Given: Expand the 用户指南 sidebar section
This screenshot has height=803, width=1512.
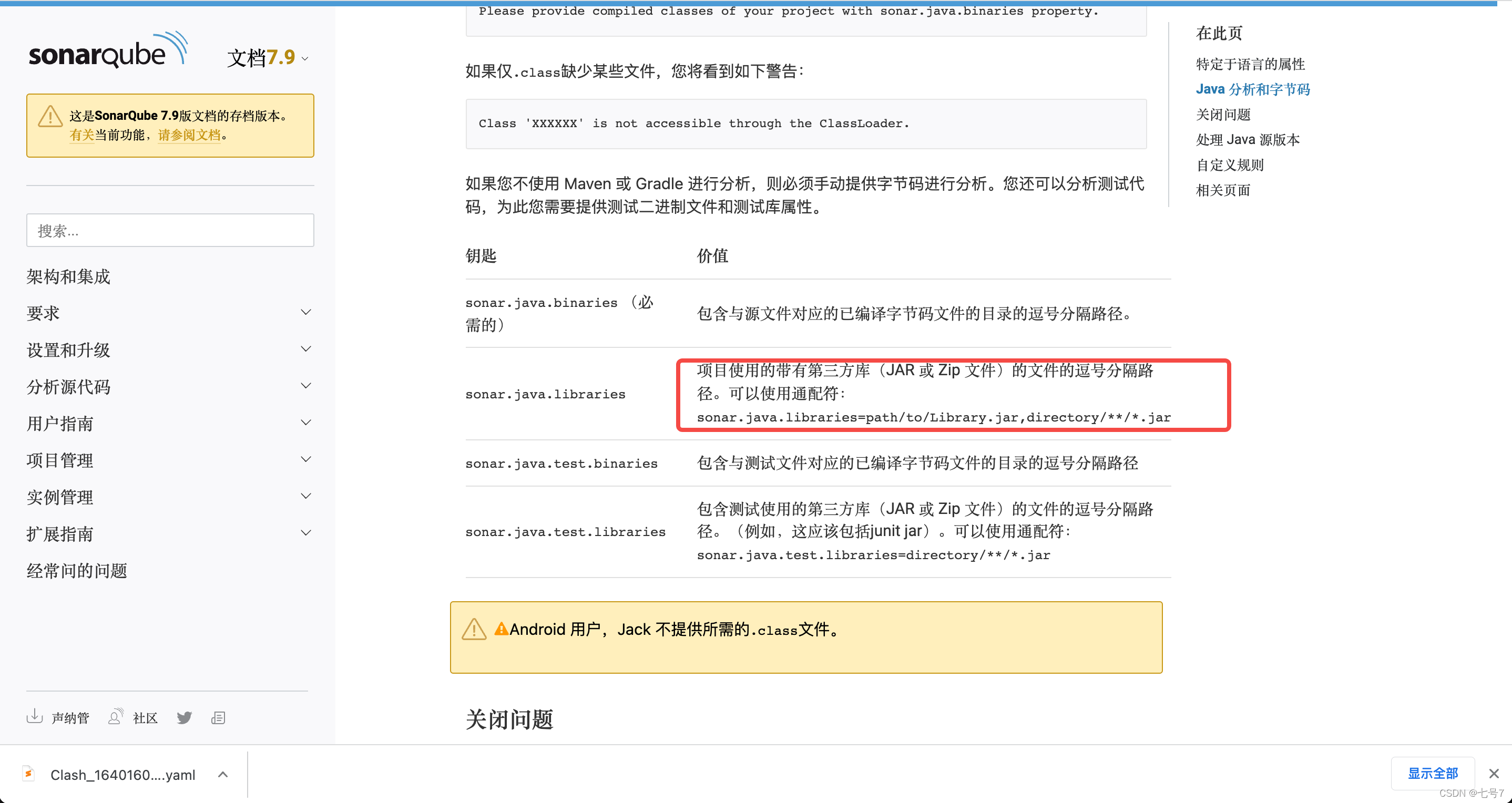Looking at the screenshot, I should point(306,422).
